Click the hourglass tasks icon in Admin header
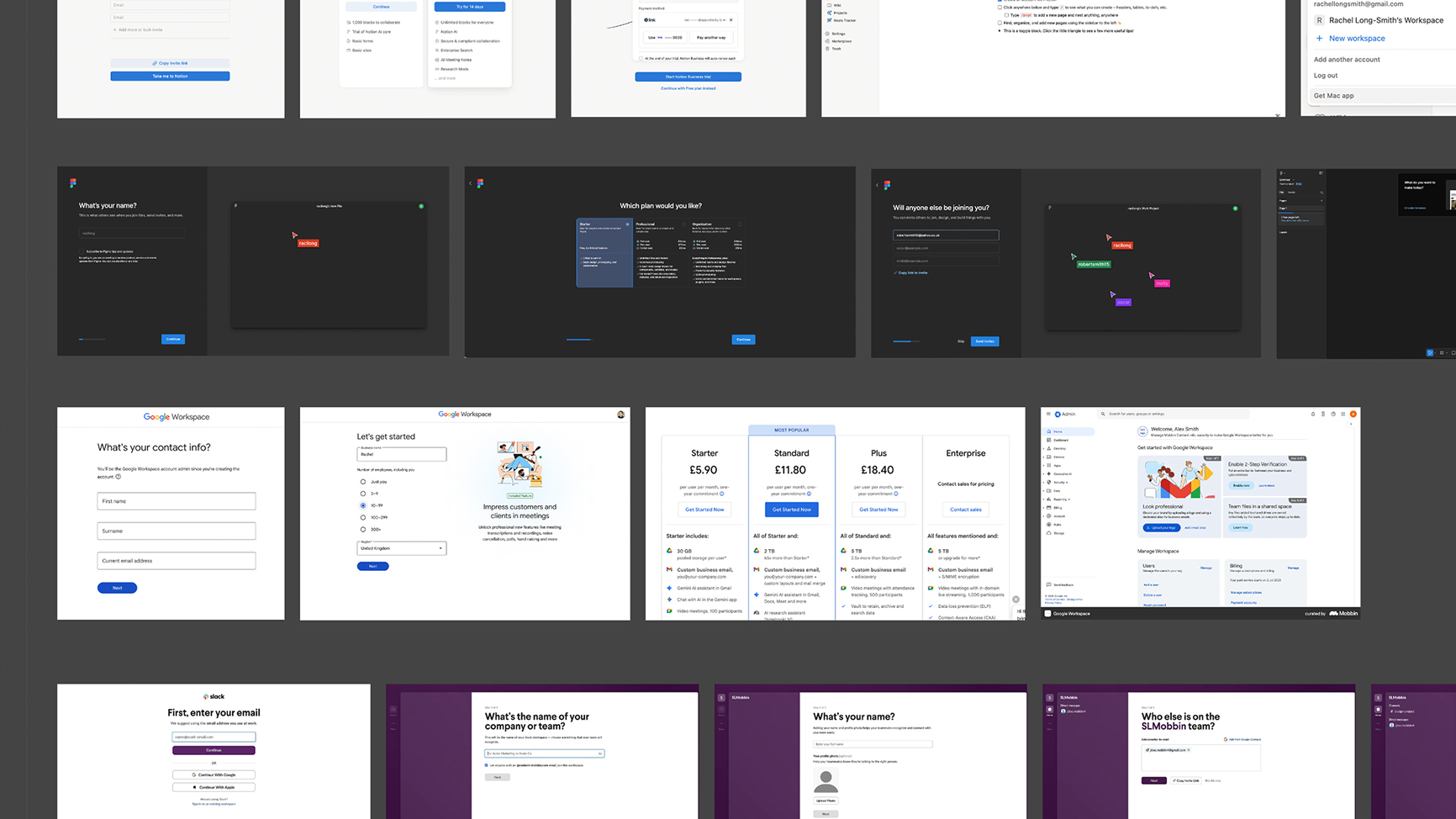The image size is (1456, 819). tap(1323, 414)
